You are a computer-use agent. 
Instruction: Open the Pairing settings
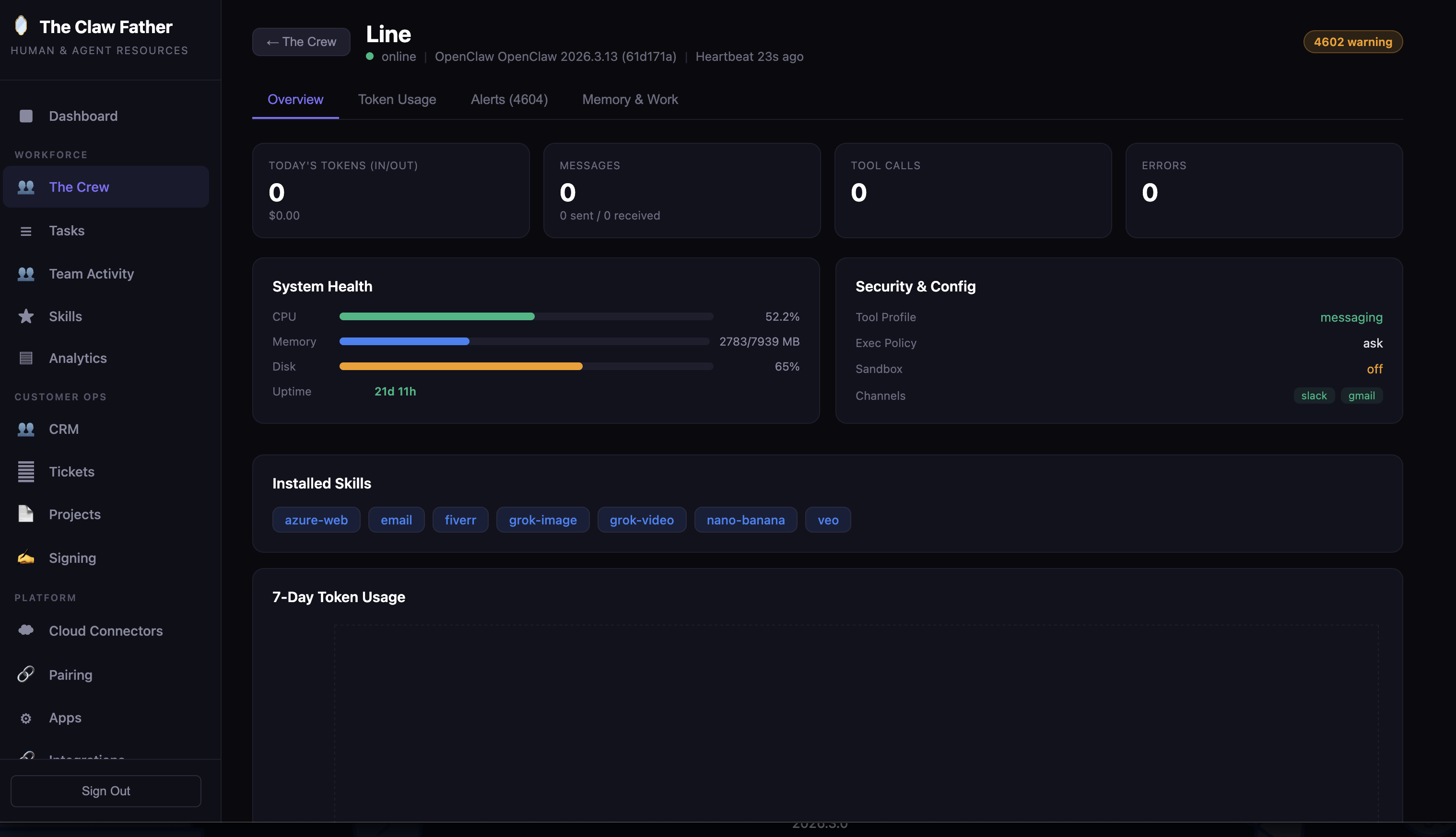70,674
